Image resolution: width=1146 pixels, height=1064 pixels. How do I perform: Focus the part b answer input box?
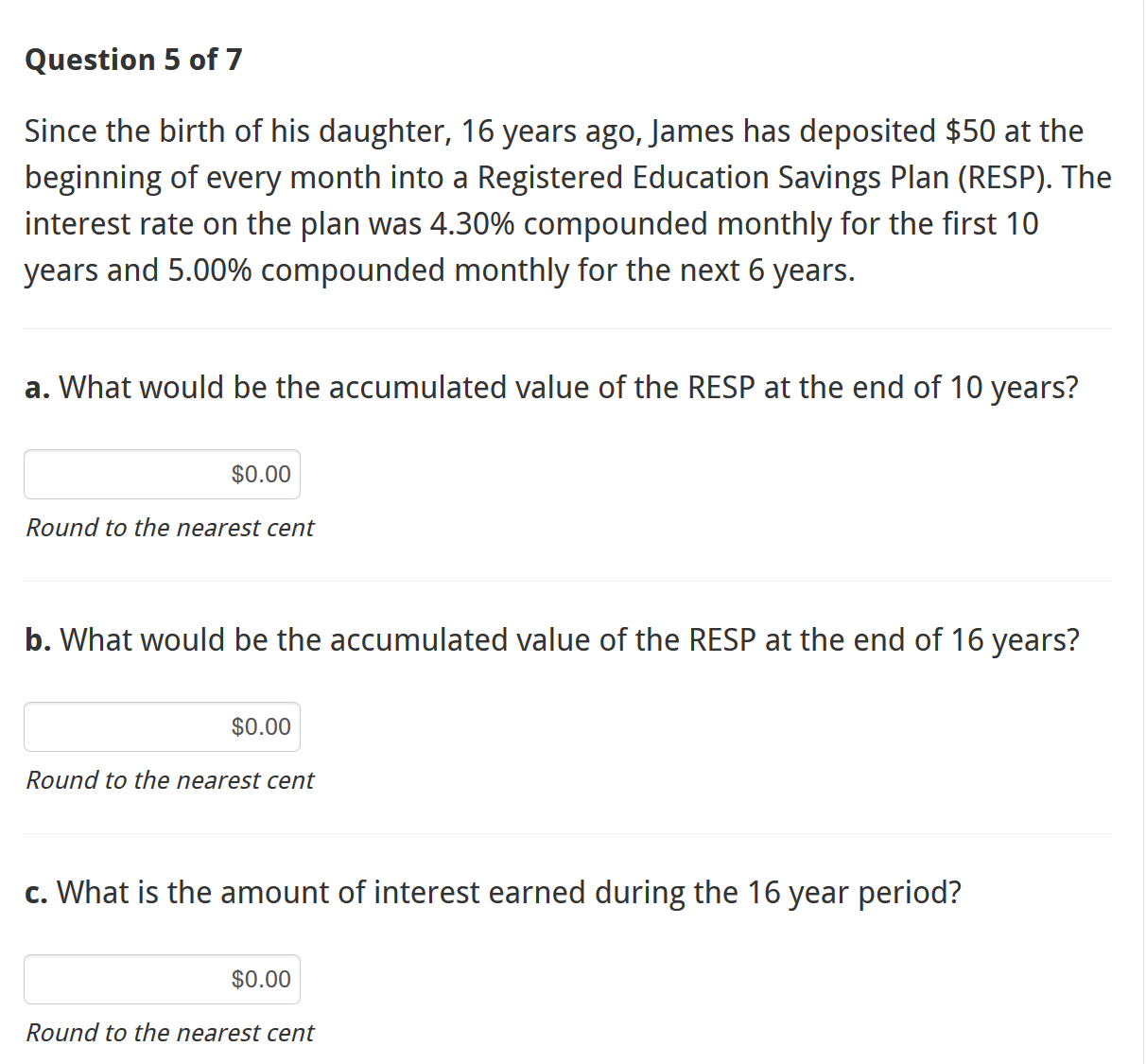162,726
